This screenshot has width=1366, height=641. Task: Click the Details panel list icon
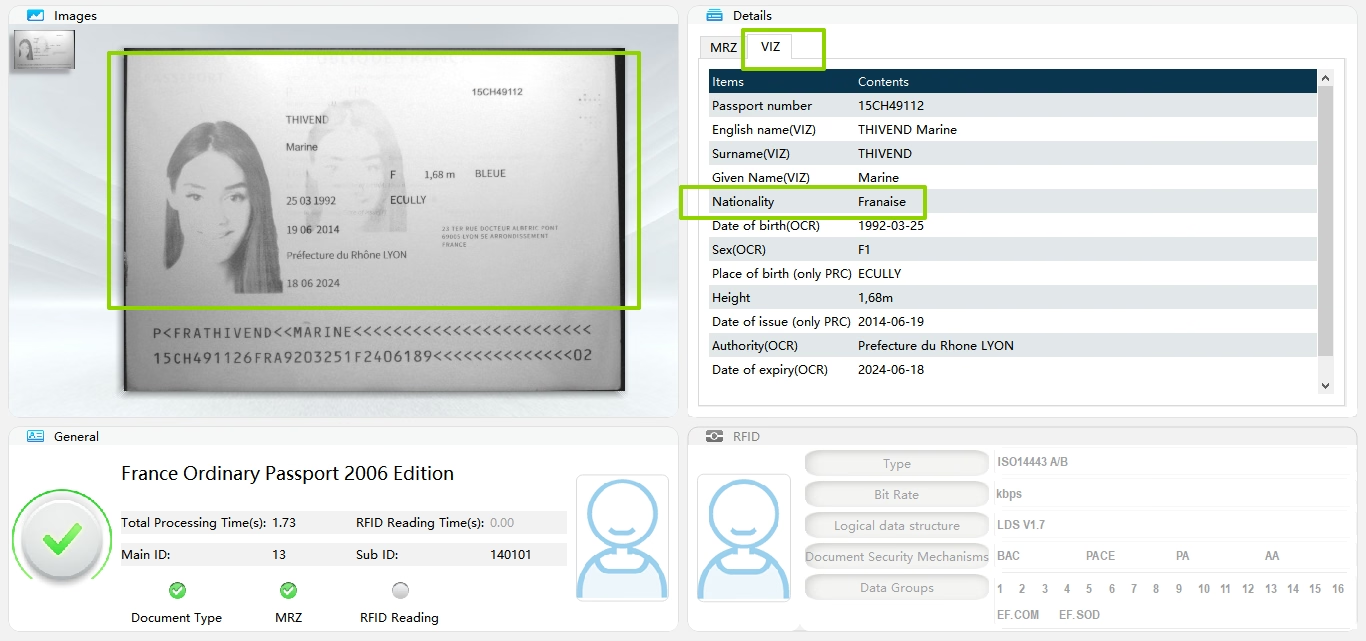click(714, 15)
